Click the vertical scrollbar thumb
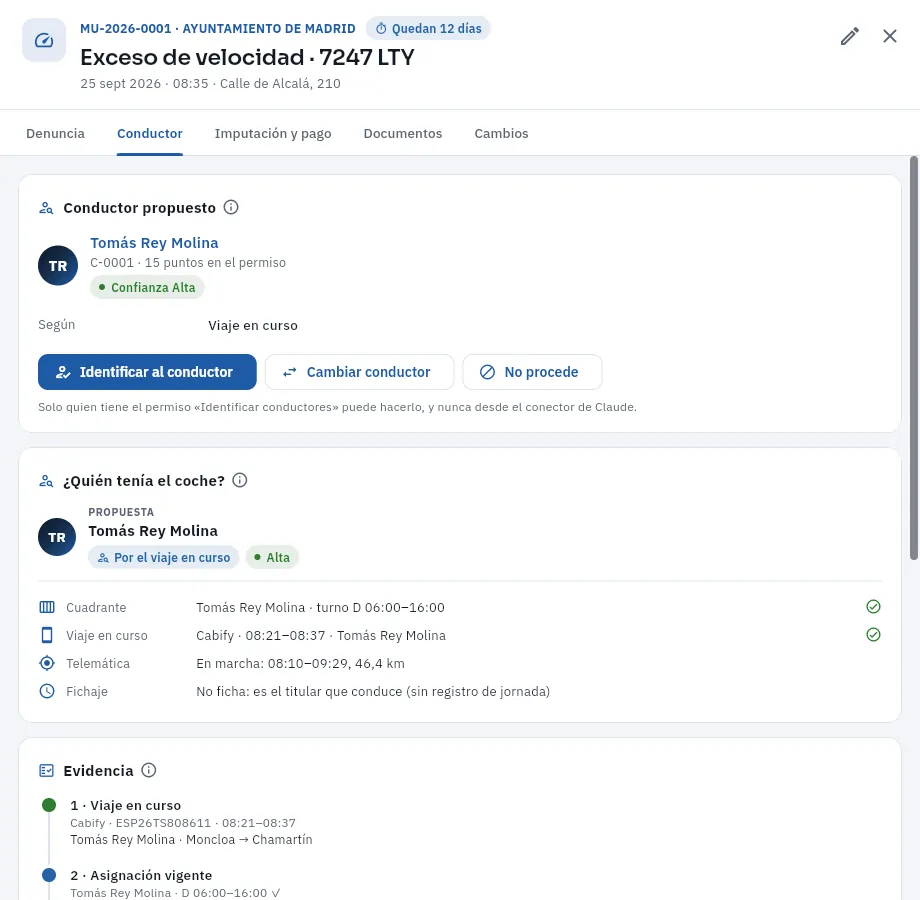This screenshot has width=920, height=900. [914, 358]
